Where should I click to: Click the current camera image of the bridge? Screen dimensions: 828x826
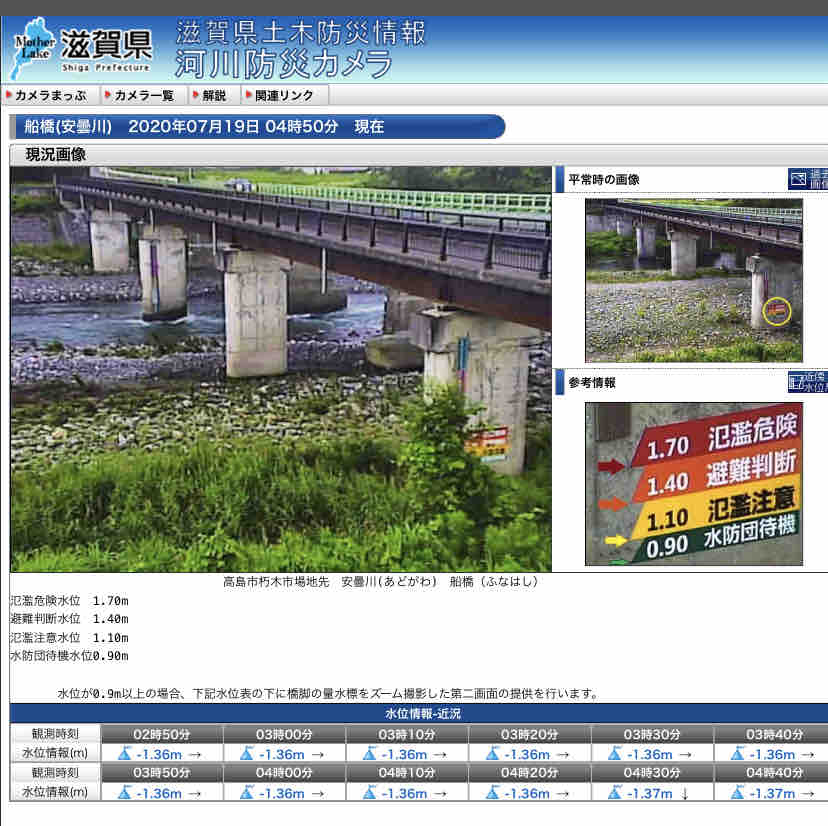pos(280,369)
